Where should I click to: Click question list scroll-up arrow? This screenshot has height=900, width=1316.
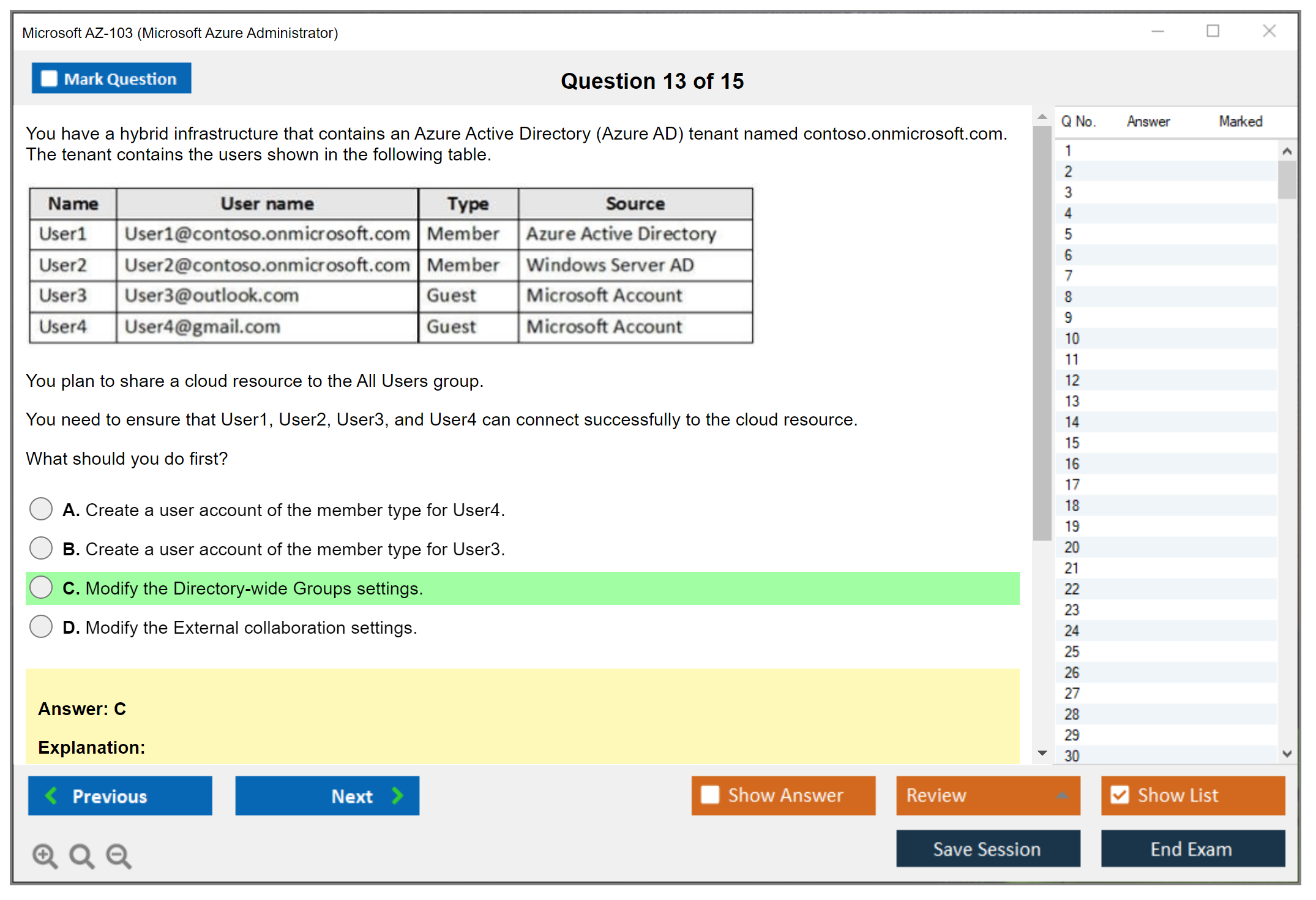click(x=1287, y=151)
